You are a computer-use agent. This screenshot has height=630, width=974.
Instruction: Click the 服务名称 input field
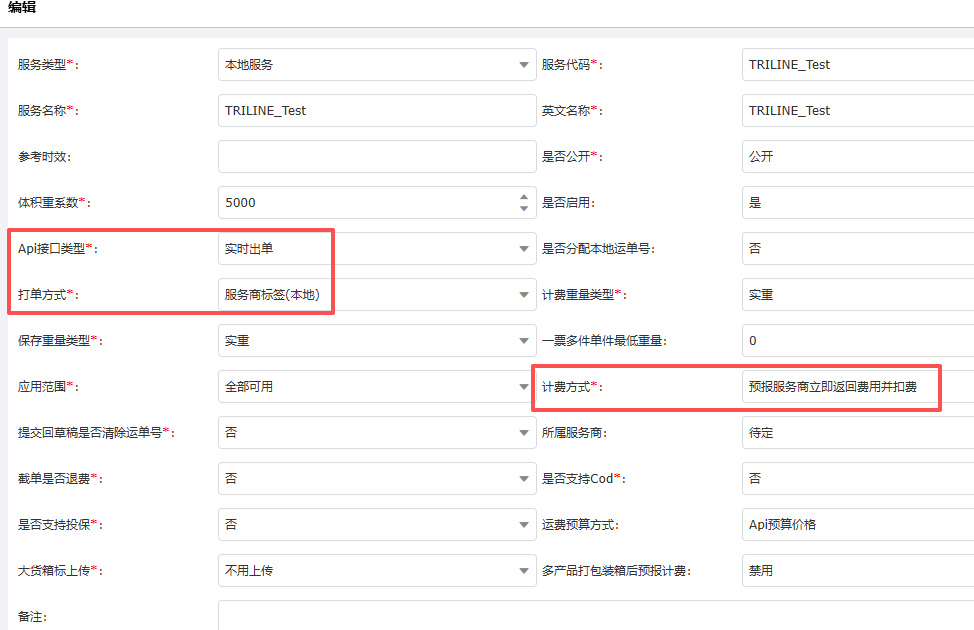pyautogui.click(x=377, y=111)
